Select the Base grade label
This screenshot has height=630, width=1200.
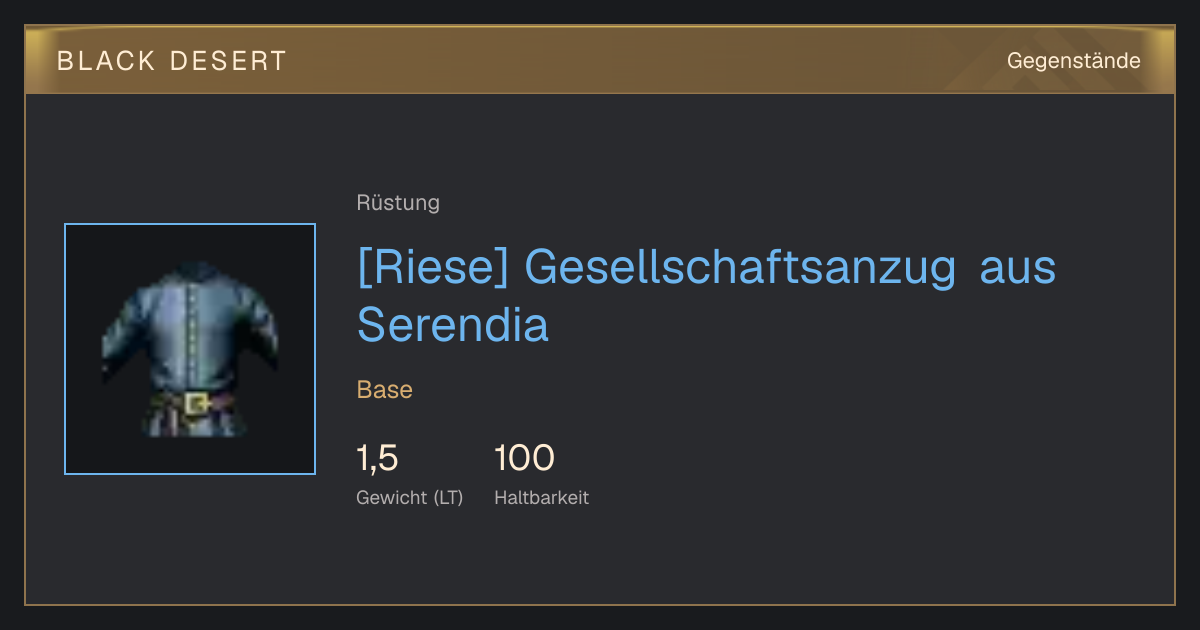coord(385,390)
